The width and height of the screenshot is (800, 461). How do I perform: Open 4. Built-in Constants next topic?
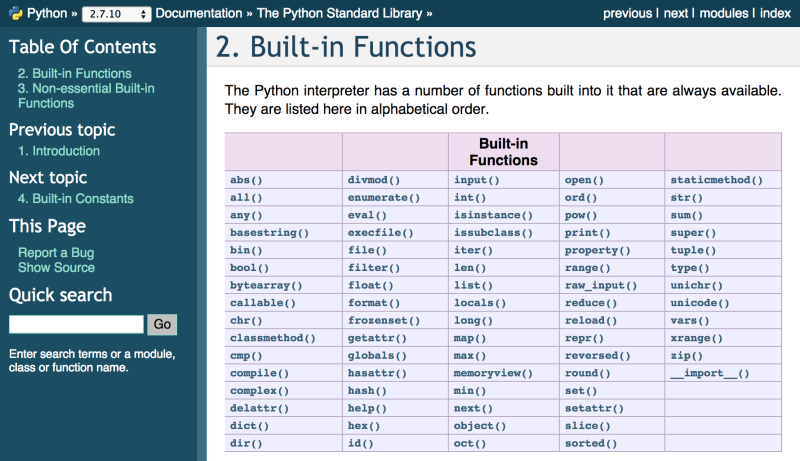click(x=75, y=198)
